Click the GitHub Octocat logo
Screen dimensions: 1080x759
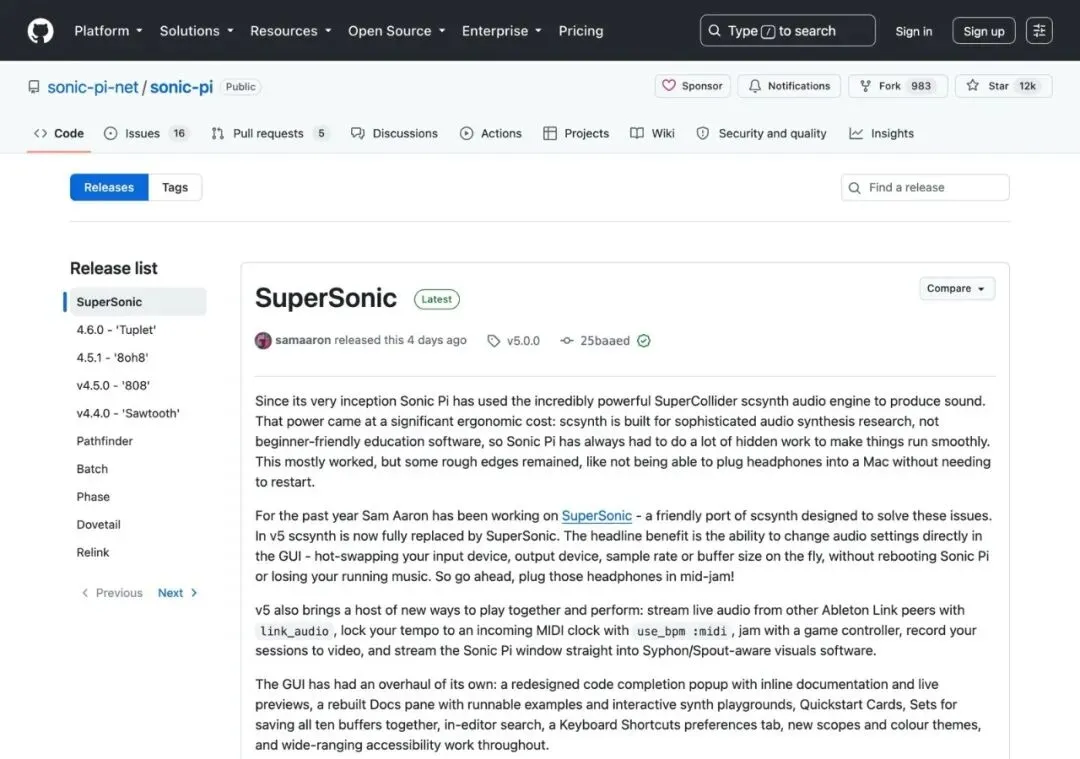(x=41, y=31)
